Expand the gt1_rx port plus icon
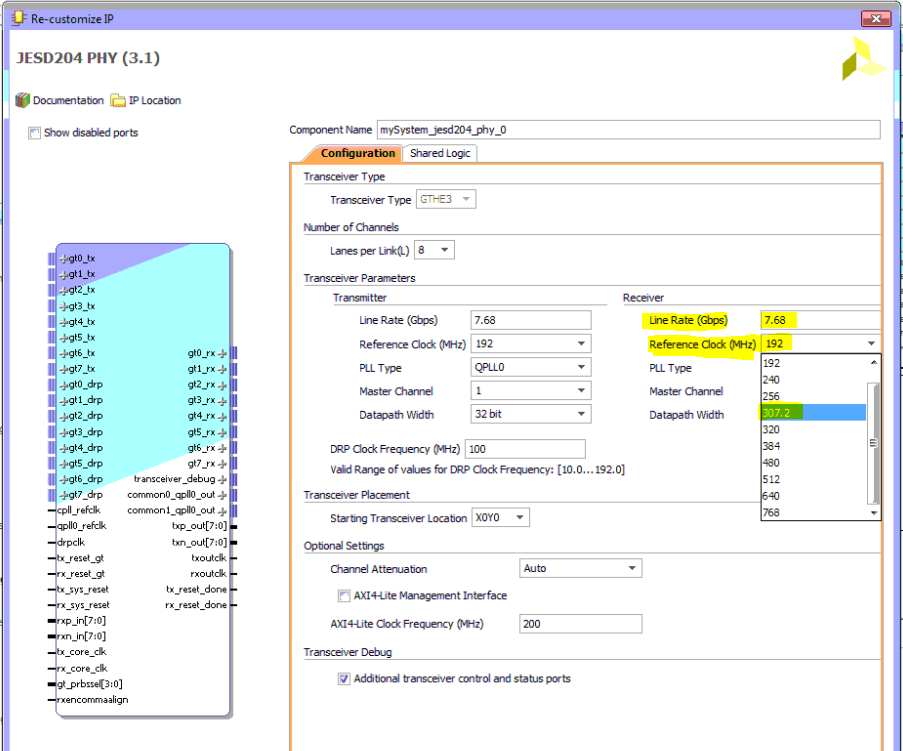Image resolution: width=903 pixels, height=751 pixels. [222, 369]
